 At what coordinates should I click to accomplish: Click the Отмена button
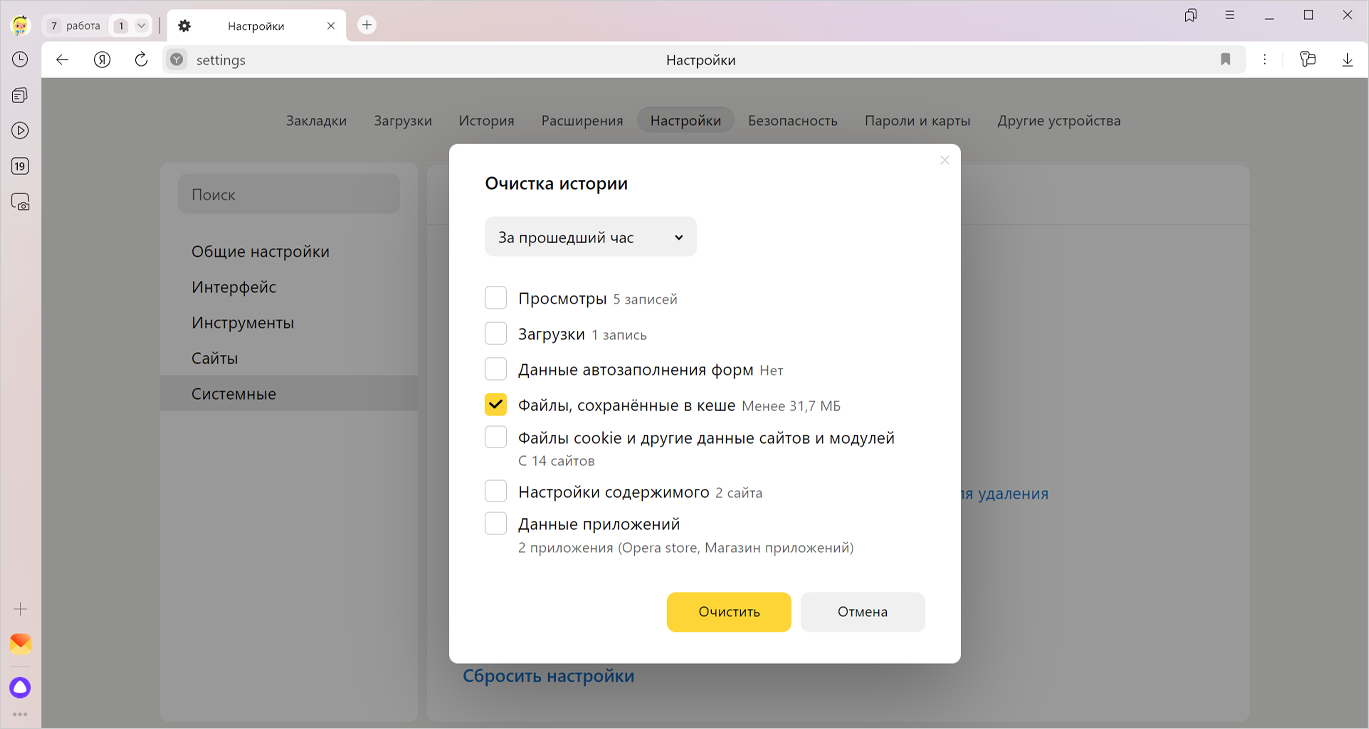pos(862,612)
